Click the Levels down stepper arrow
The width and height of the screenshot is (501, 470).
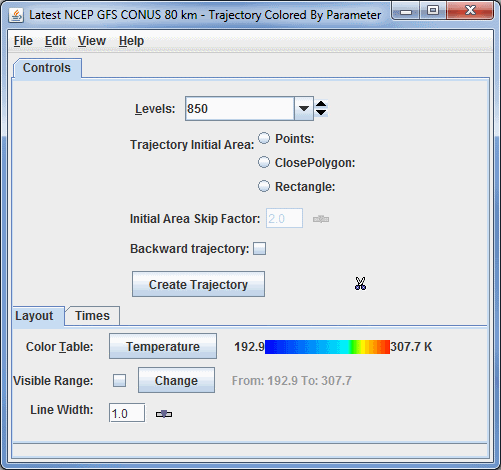point(321,113)
